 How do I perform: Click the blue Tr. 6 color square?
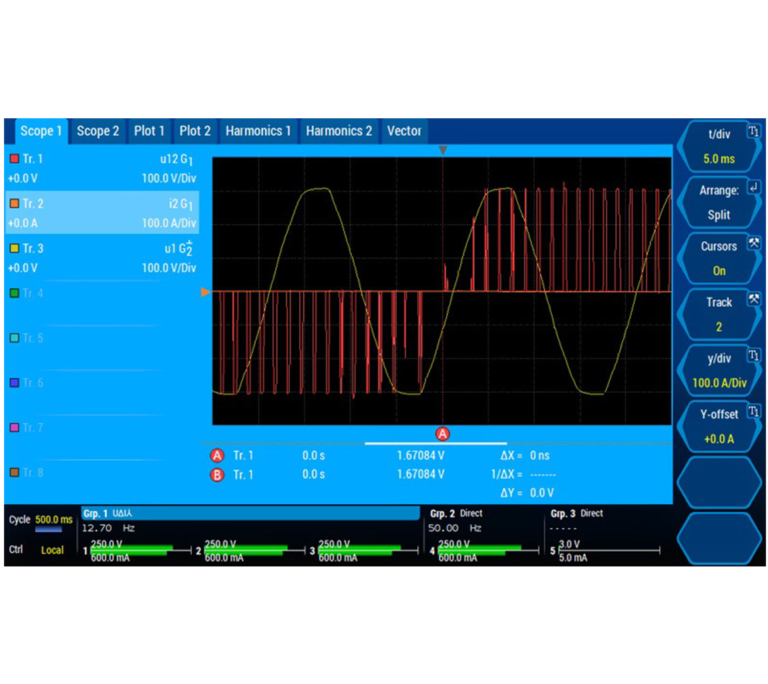coord(14,383)
